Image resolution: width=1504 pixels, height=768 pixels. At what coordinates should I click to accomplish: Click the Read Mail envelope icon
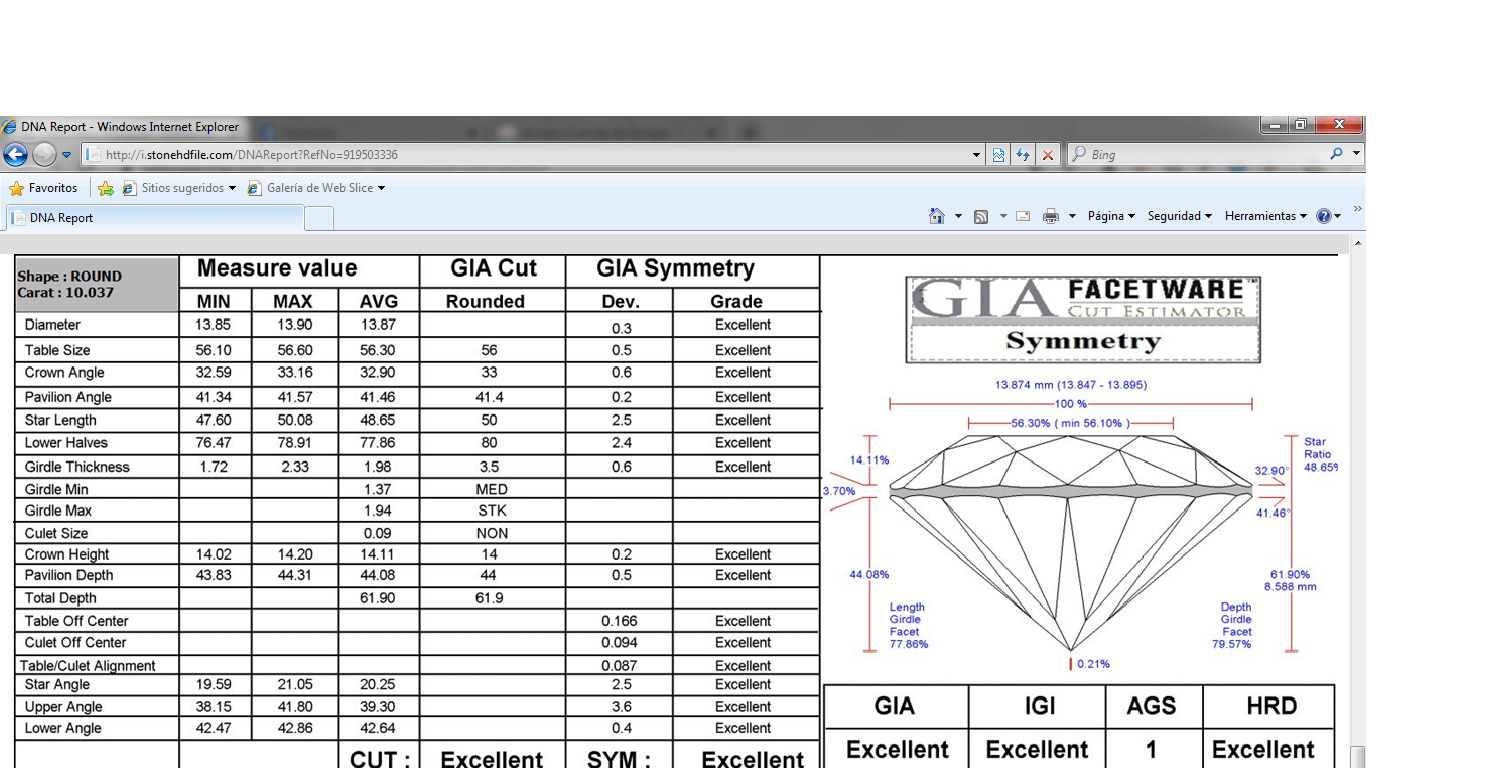coord(1023,216)
